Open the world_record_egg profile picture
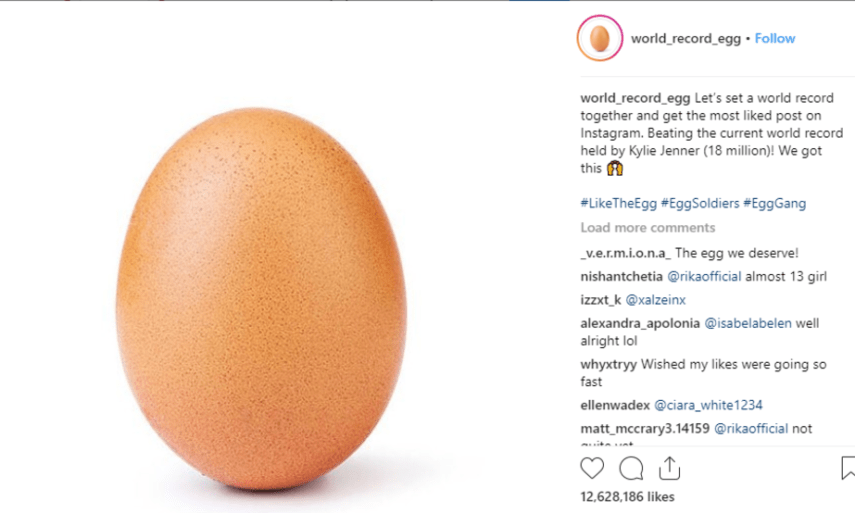 (600, 38)
